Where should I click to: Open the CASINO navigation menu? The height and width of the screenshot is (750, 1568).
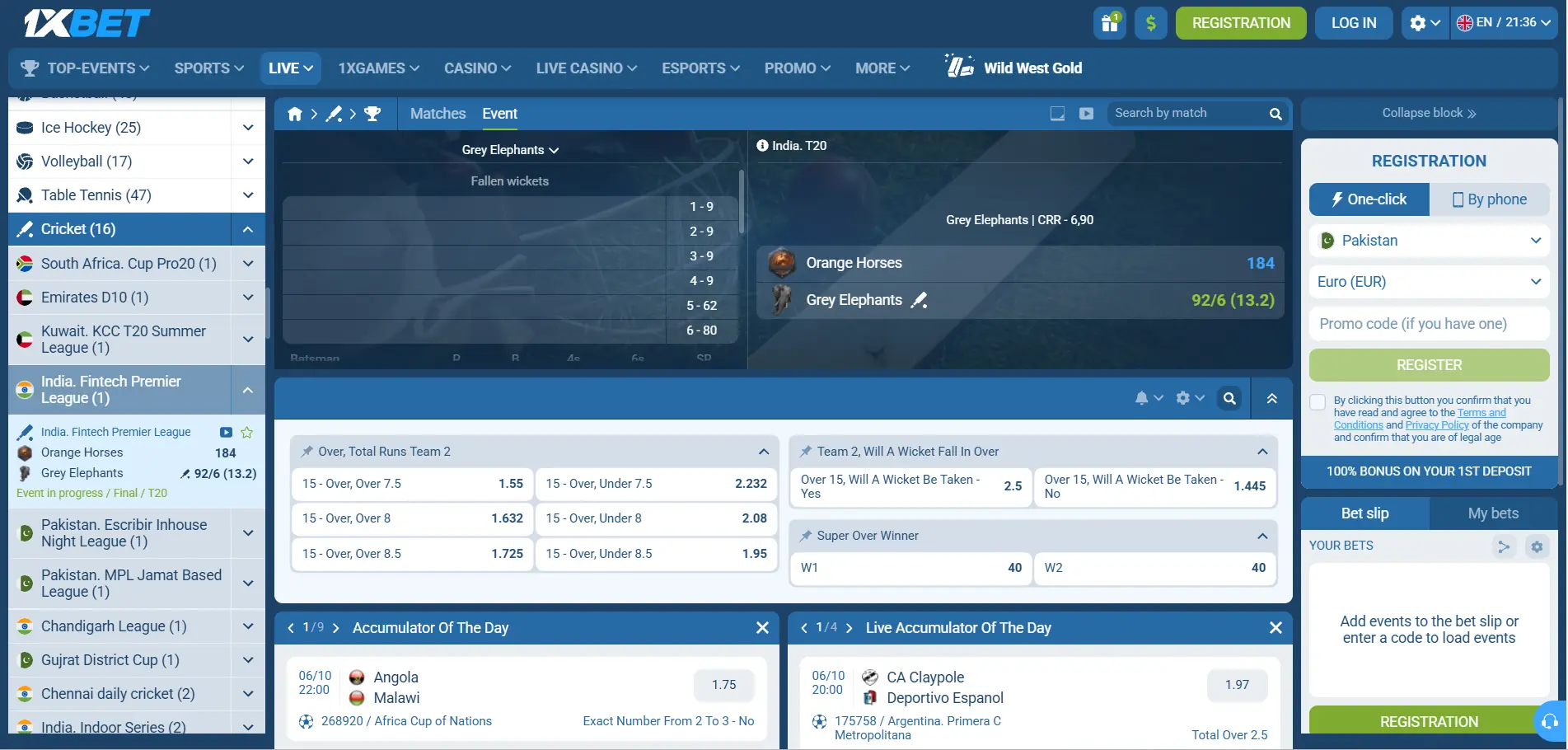click(477, 68)
